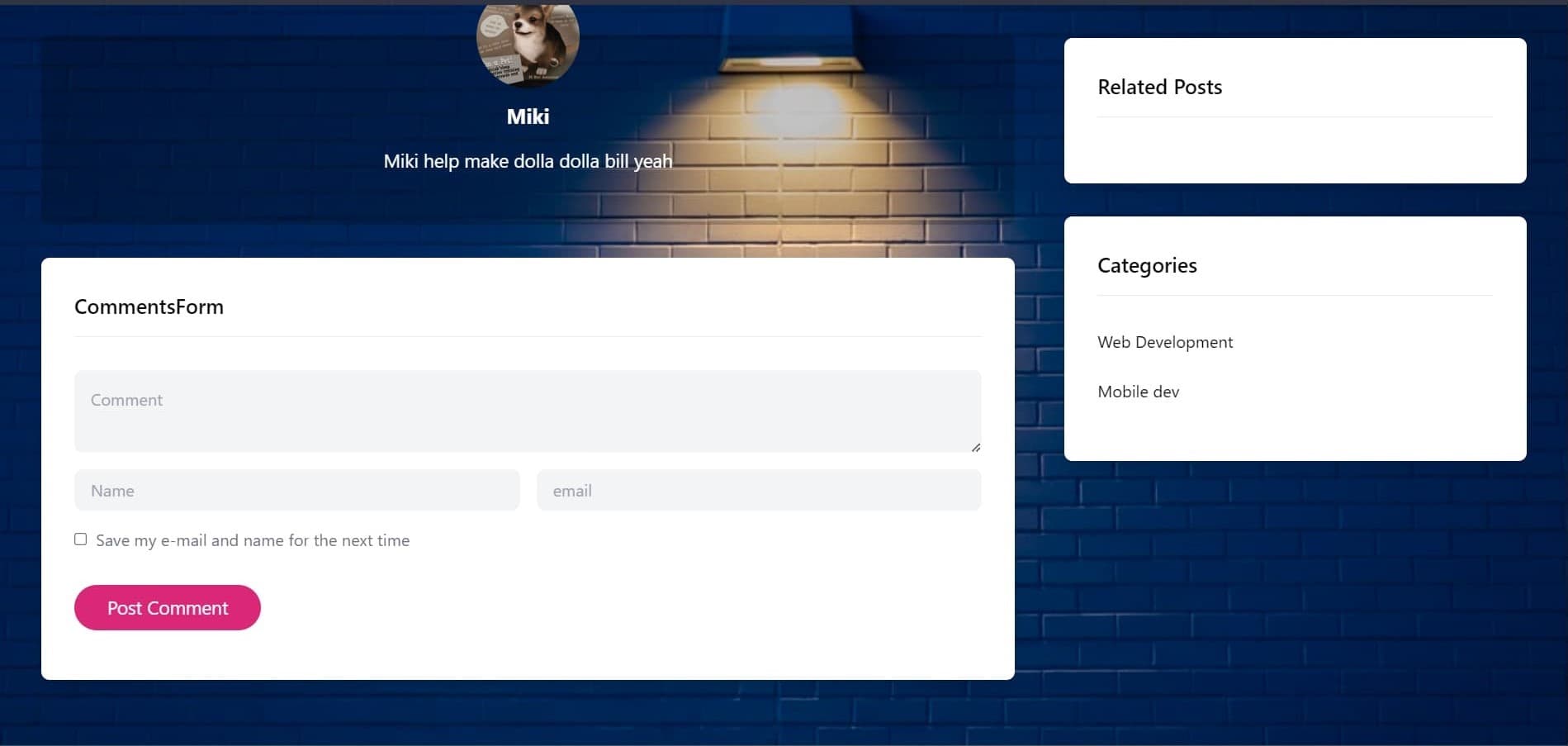
Task: Click the Categories heading
Action: click(1147, 265)
